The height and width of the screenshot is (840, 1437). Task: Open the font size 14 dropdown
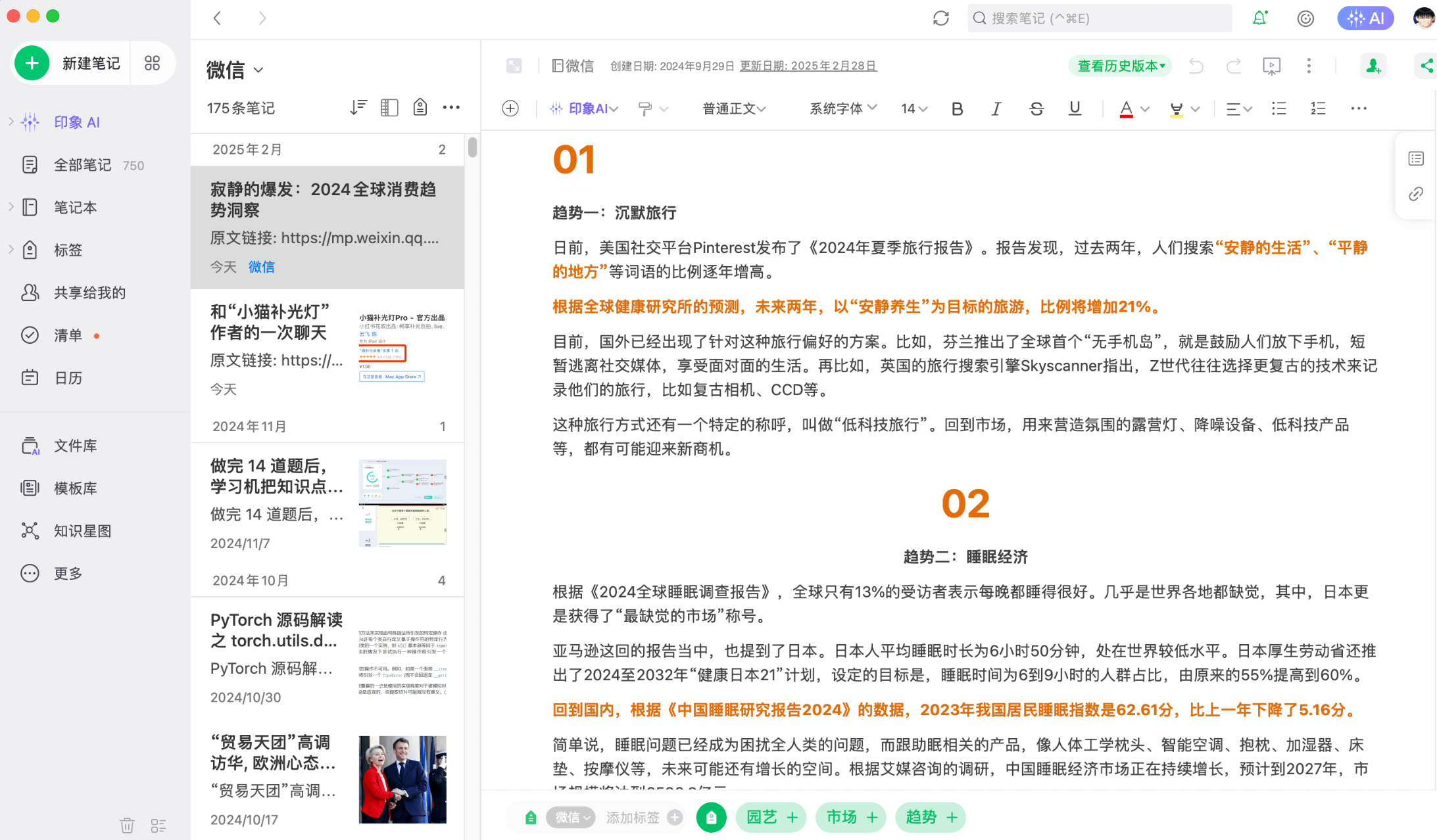coord(914,108)
